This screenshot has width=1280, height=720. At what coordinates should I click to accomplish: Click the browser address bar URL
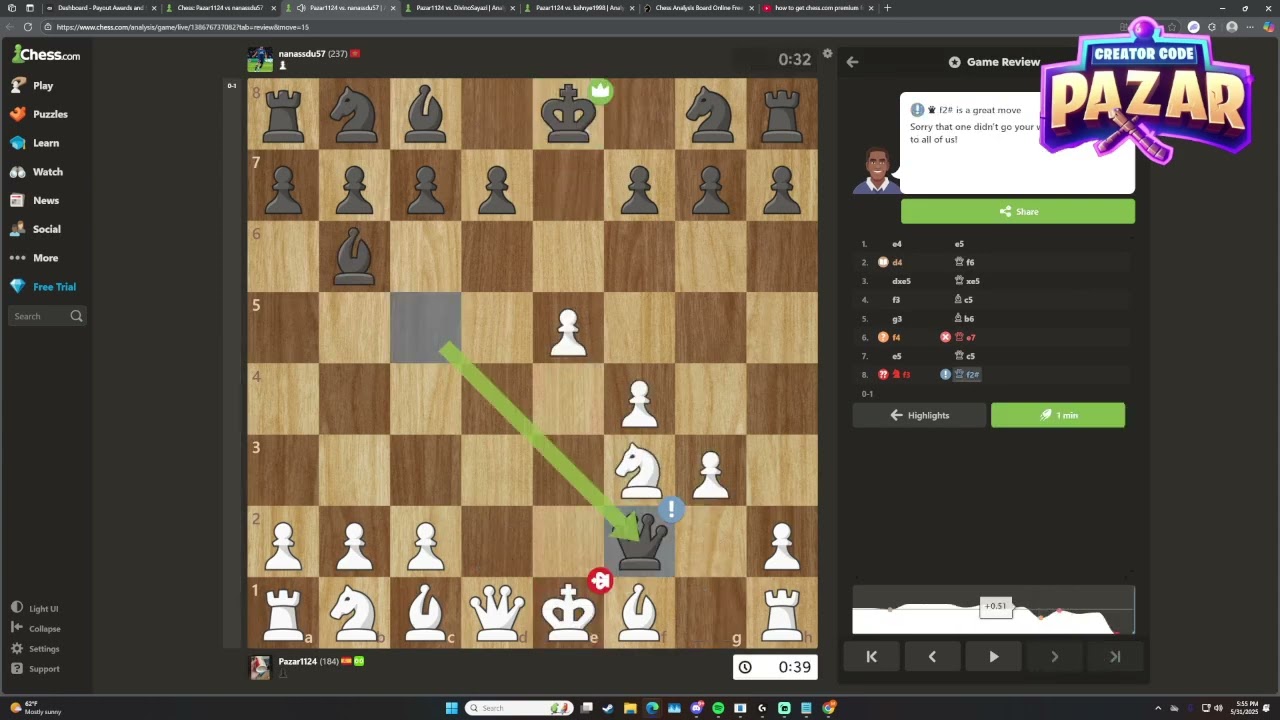[x=182, y=27]
